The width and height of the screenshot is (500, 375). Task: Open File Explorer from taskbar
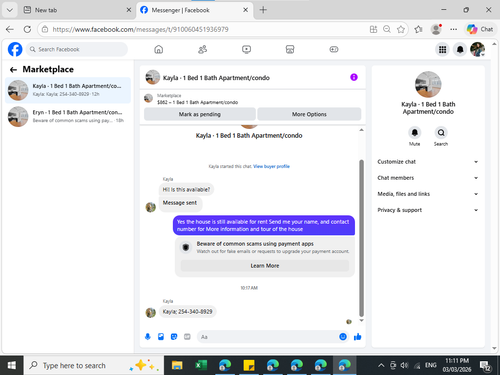[x=177, y=365]
